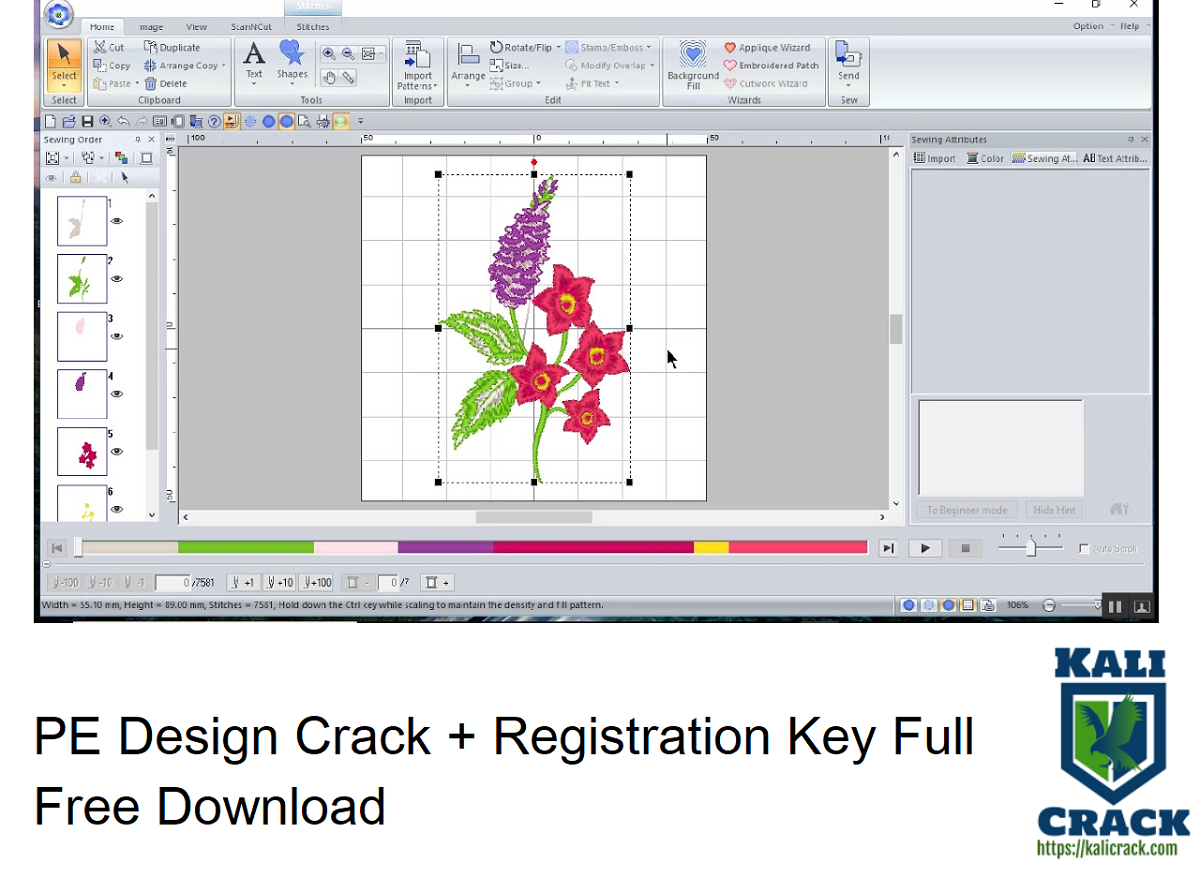Open the Background Fill wizard

(x=693, y=65)
